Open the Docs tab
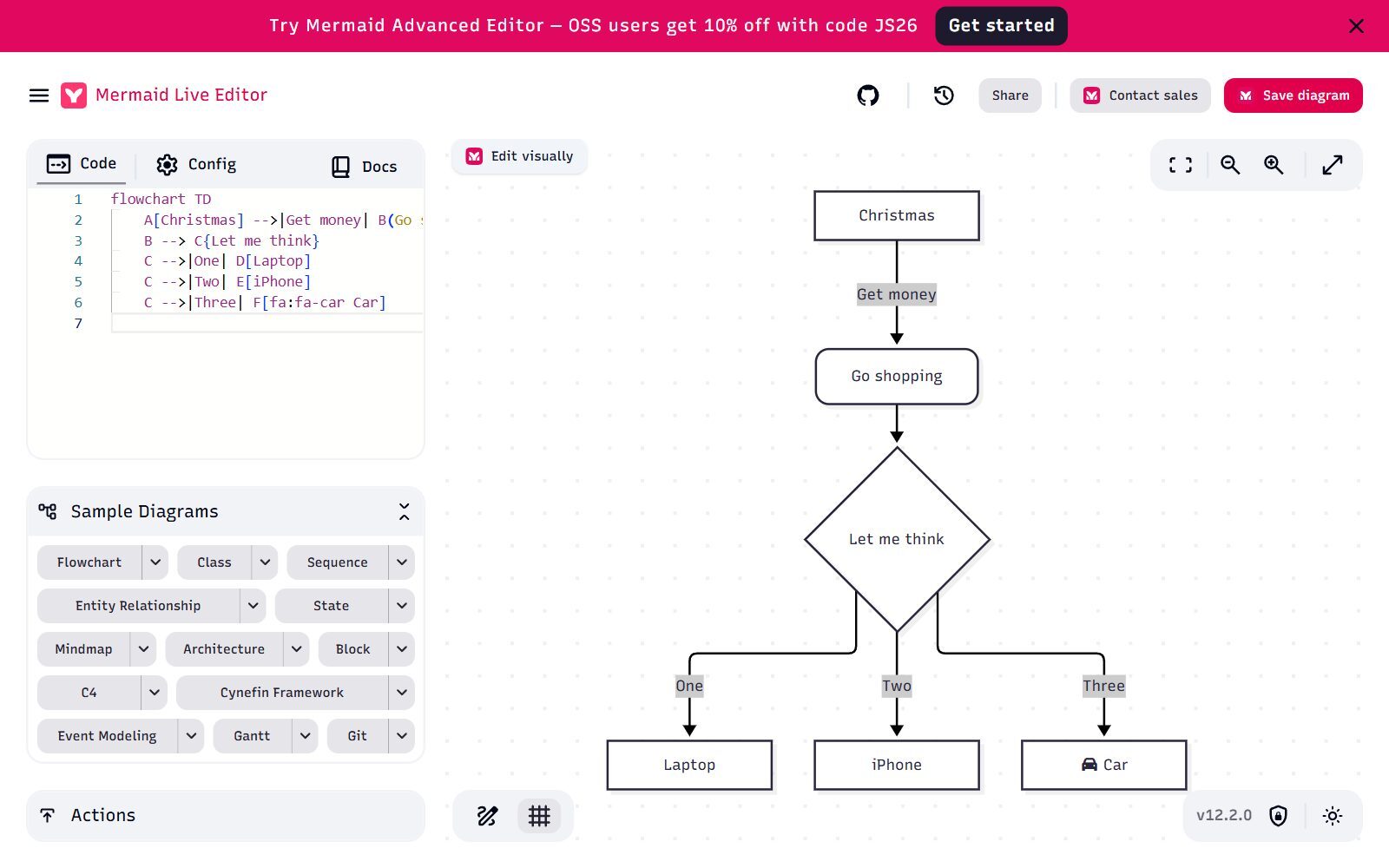Viewport: 1389px width, 868px height. (x=364, y=167)
